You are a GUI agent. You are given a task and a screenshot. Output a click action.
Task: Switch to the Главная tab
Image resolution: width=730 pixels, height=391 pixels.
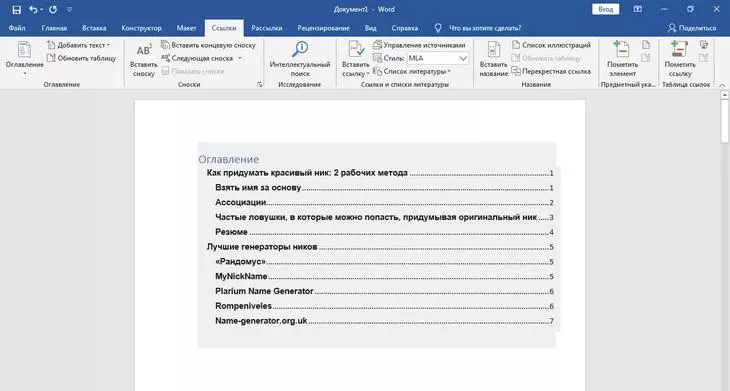(x=54, y=28)
